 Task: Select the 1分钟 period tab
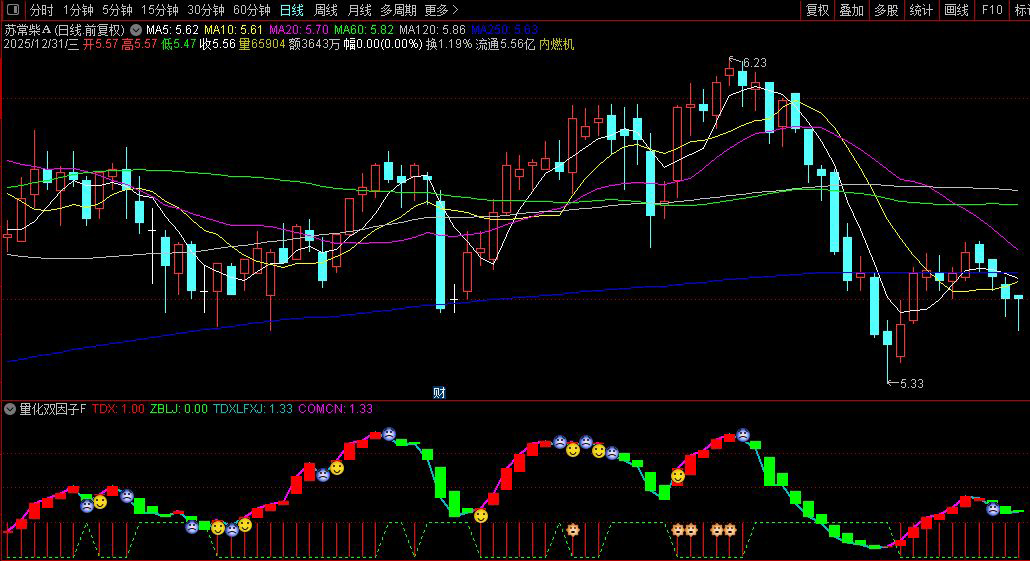pyautogui.click(x=78, y=10)
